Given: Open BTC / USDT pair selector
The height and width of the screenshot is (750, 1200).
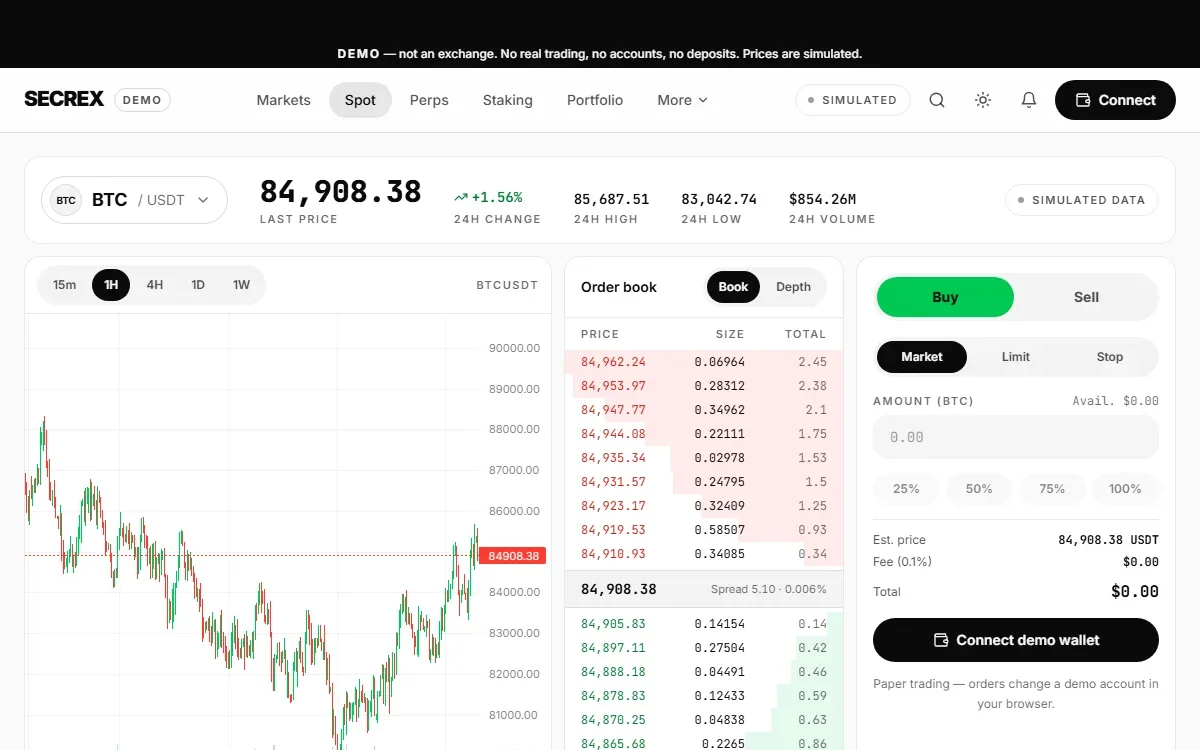Looking at the screenshot, I should coord(134,200).
